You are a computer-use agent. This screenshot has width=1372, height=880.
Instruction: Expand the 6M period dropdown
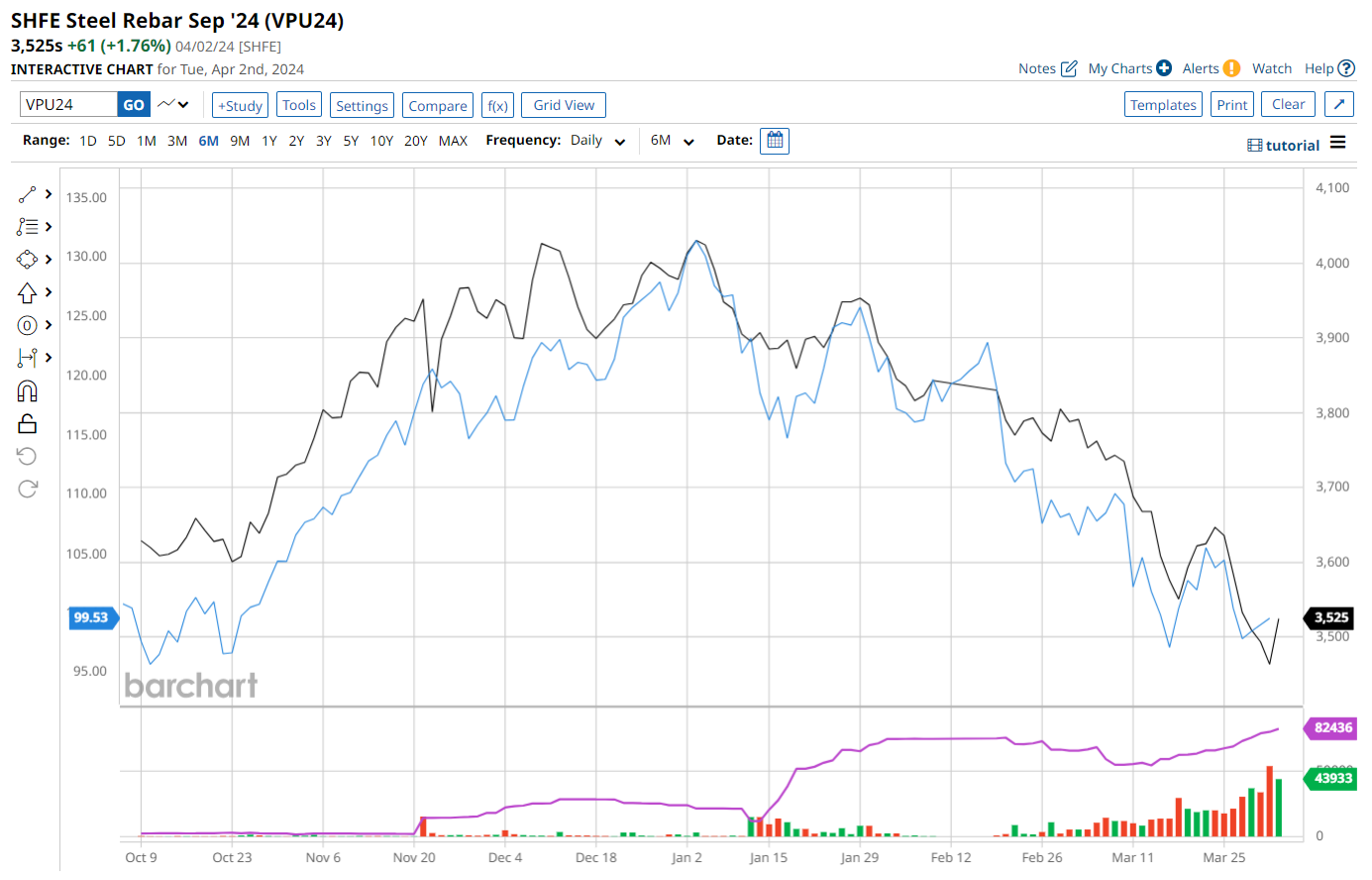click(673, 141)
